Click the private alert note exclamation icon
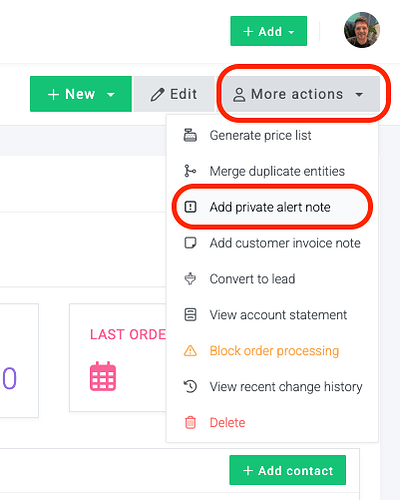 (190, 207)
